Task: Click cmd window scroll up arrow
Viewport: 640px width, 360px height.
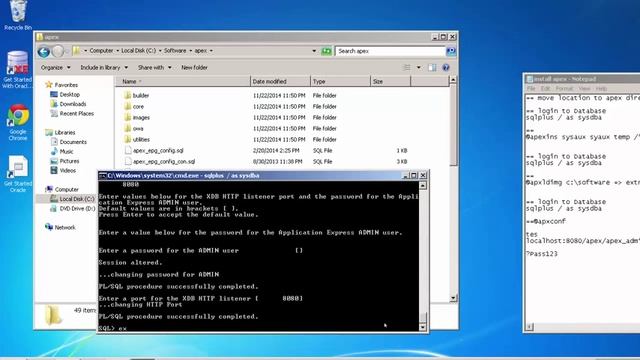Action: click(423, 185)
